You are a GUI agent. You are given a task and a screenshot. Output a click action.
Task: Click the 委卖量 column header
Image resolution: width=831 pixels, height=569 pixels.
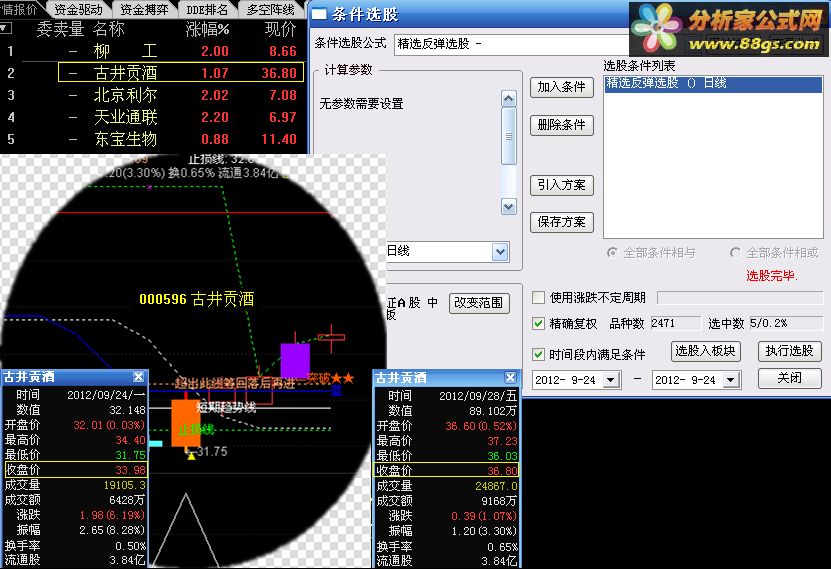[x=60, y=29]
